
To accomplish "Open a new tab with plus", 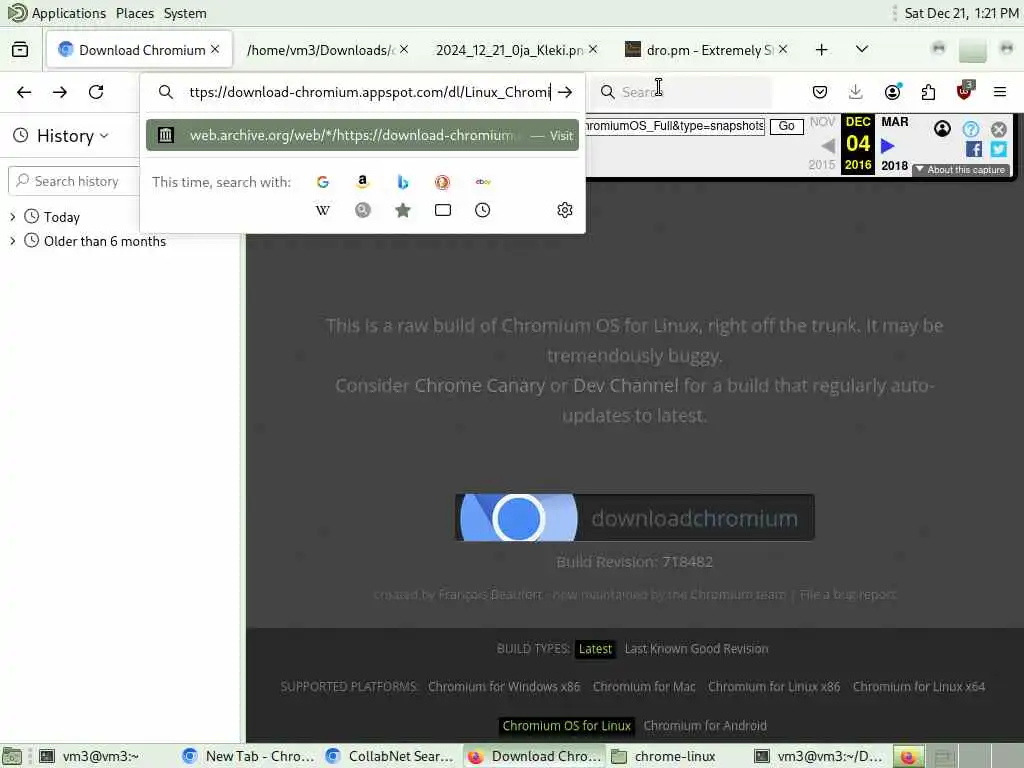I will click(x=822, y=50).
